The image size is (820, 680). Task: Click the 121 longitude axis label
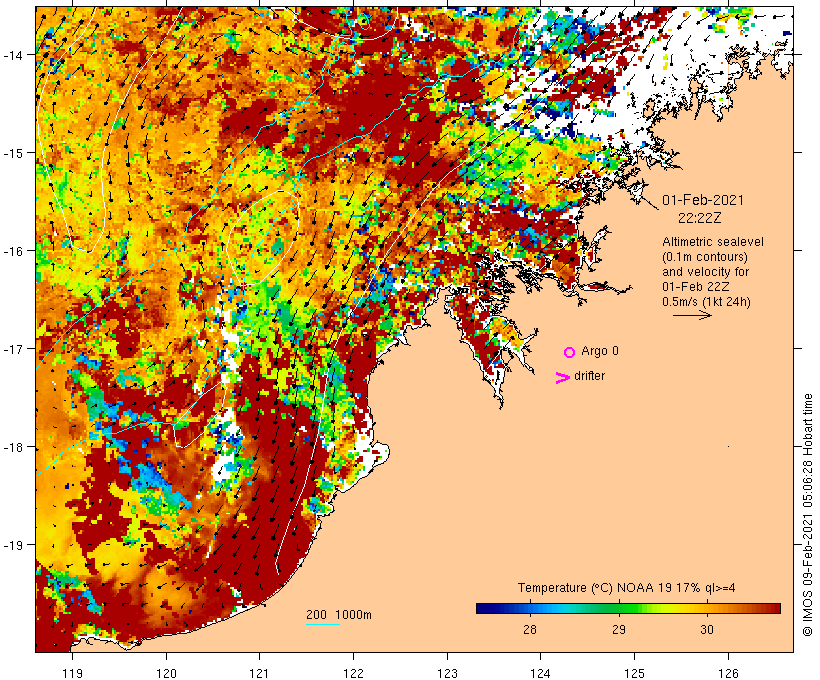coord(260,673)
